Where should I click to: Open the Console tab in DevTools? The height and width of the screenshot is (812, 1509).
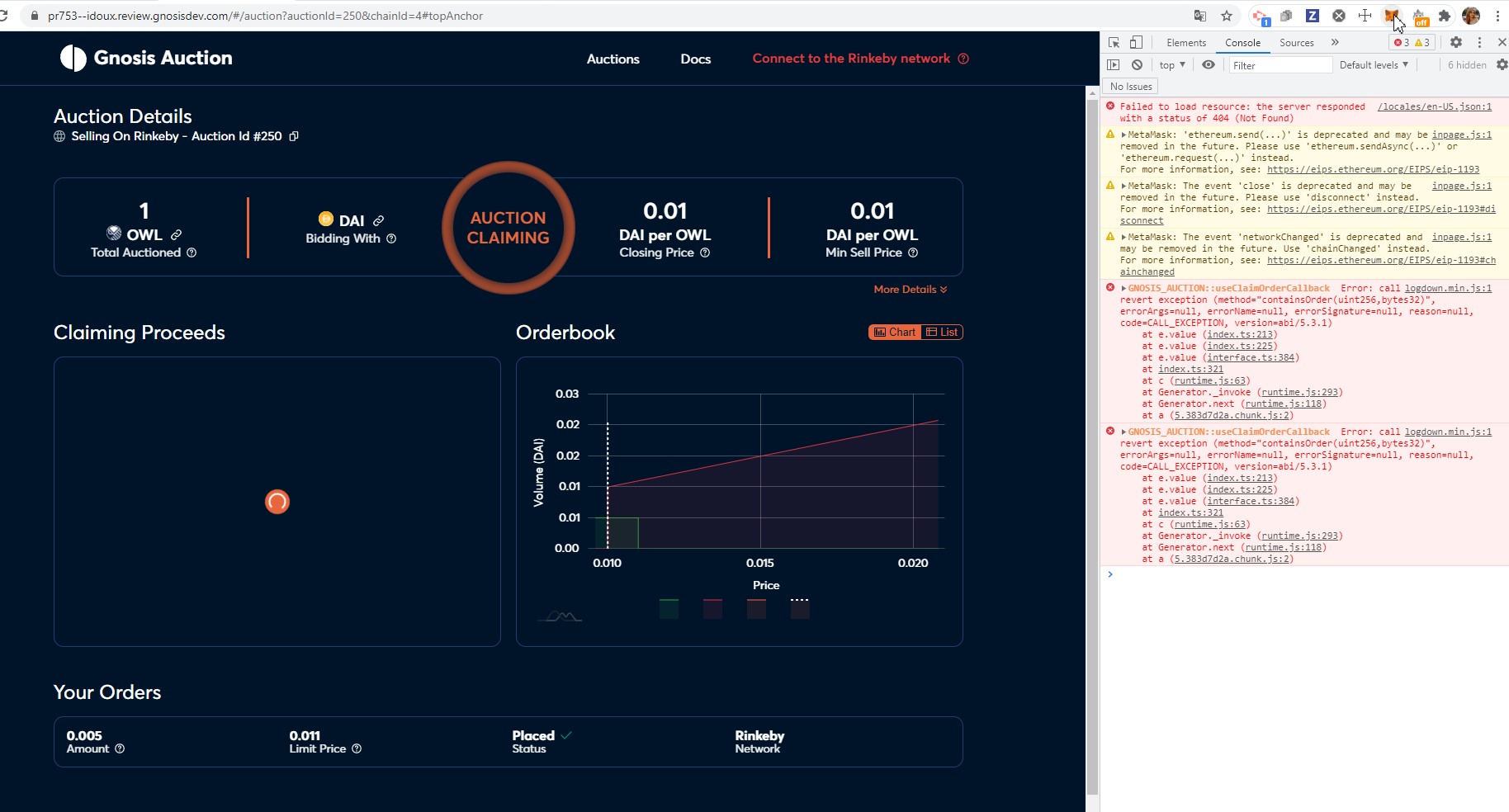1242,42
